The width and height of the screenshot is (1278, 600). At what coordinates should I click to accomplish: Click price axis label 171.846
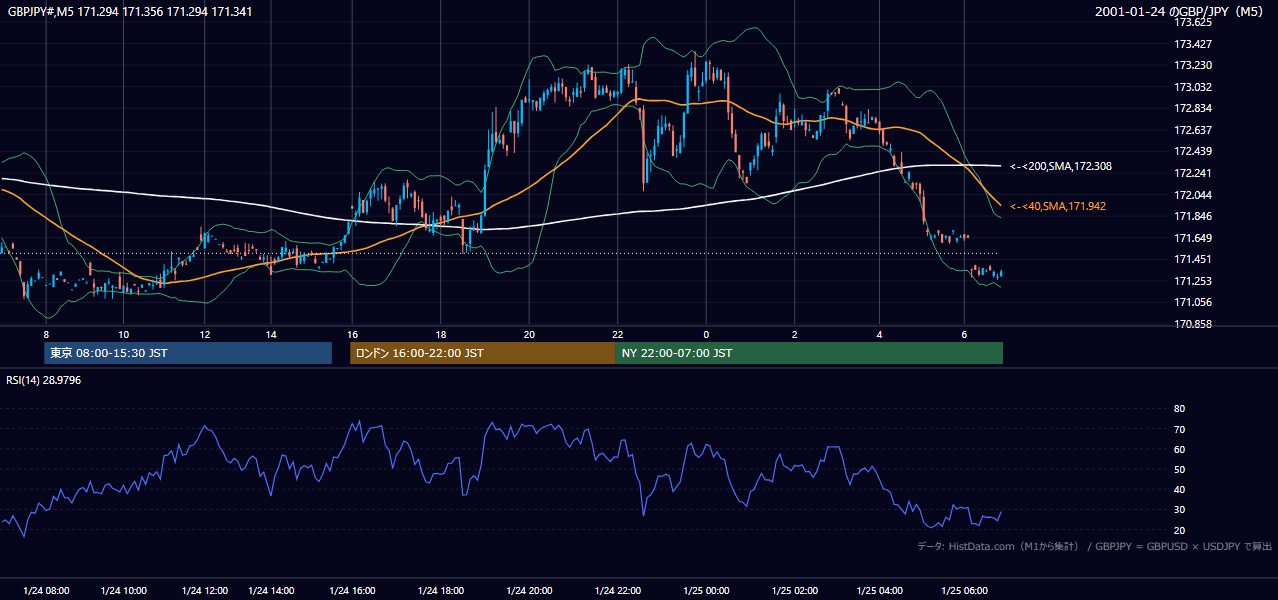click(1192, 216)
